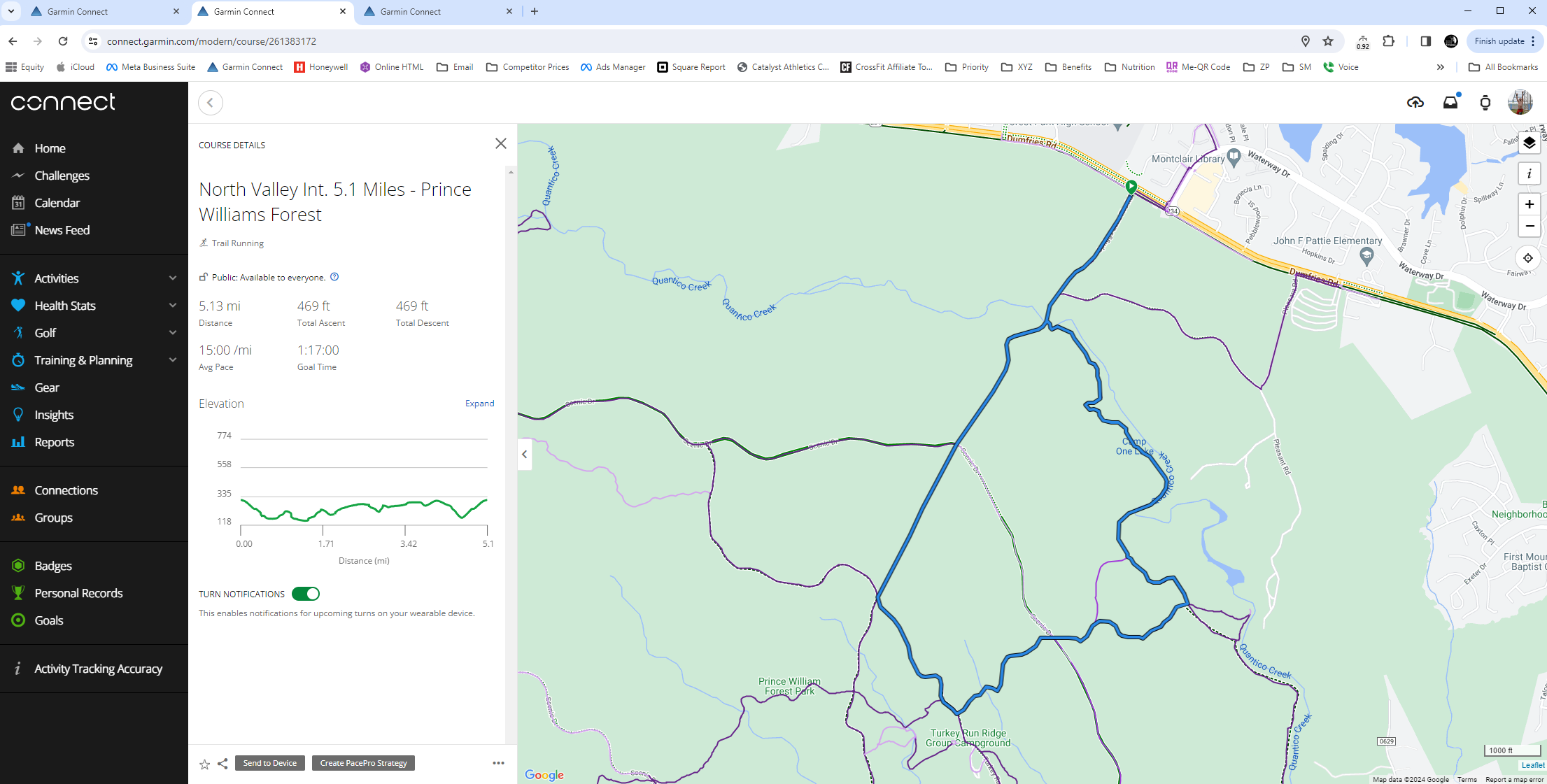Click the public visibility help icon
This screenshot has width=1547, height=784.
point(334,277)
